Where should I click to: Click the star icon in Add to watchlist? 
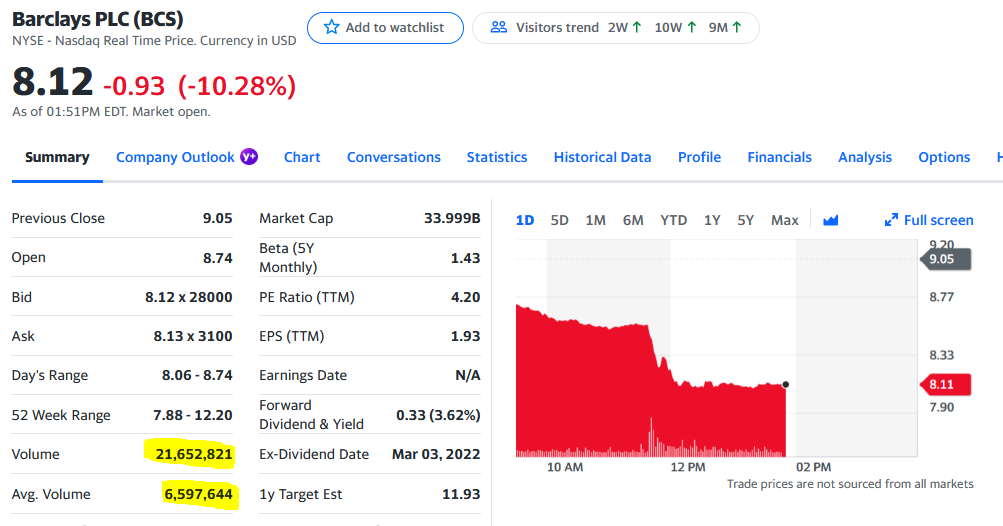coord(331,27)
